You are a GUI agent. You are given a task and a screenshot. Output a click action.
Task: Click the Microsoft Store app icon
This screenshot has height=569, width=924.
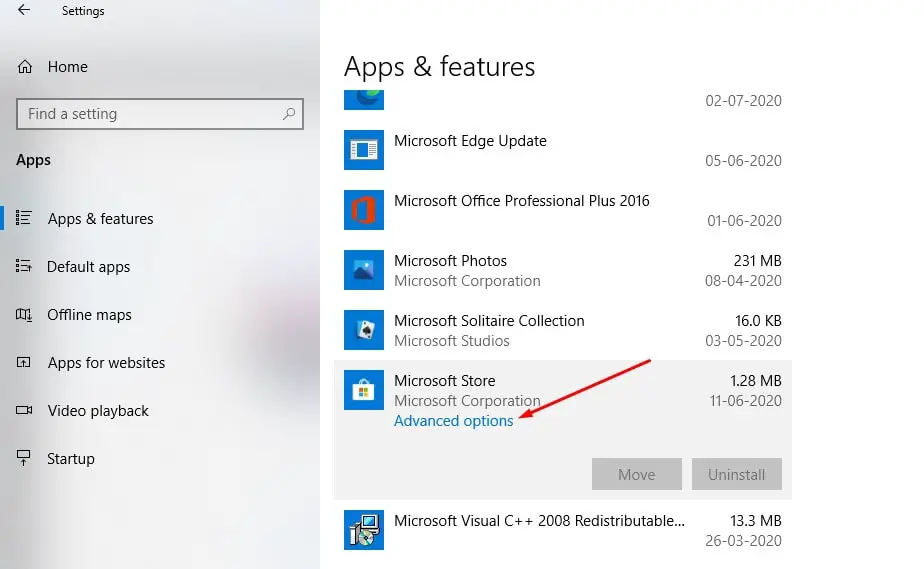coord(363,390)
